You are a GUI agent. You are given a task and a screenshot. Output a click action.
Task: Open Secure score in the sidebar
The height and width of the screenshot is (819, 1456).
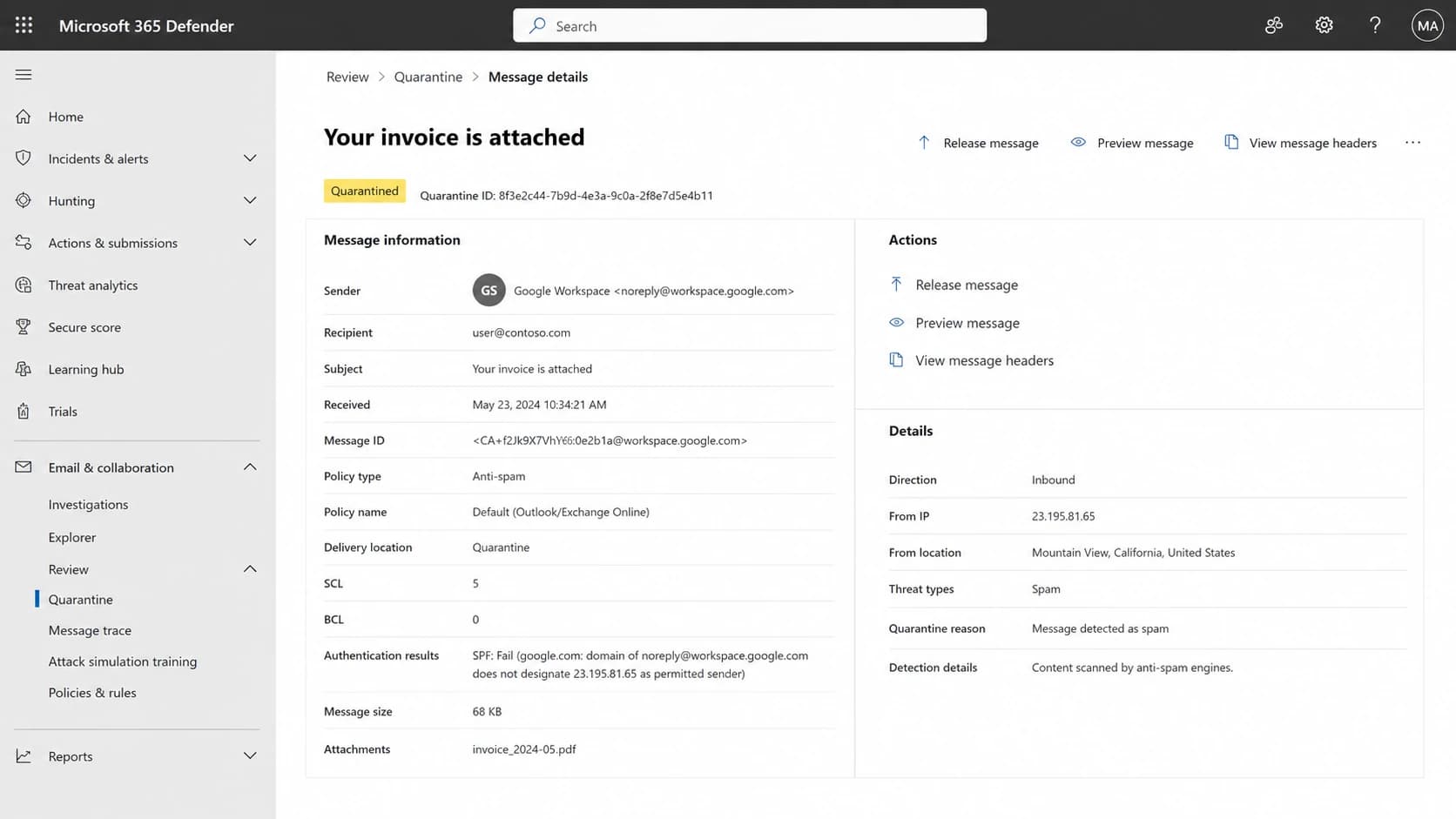[x=84, y=327]
